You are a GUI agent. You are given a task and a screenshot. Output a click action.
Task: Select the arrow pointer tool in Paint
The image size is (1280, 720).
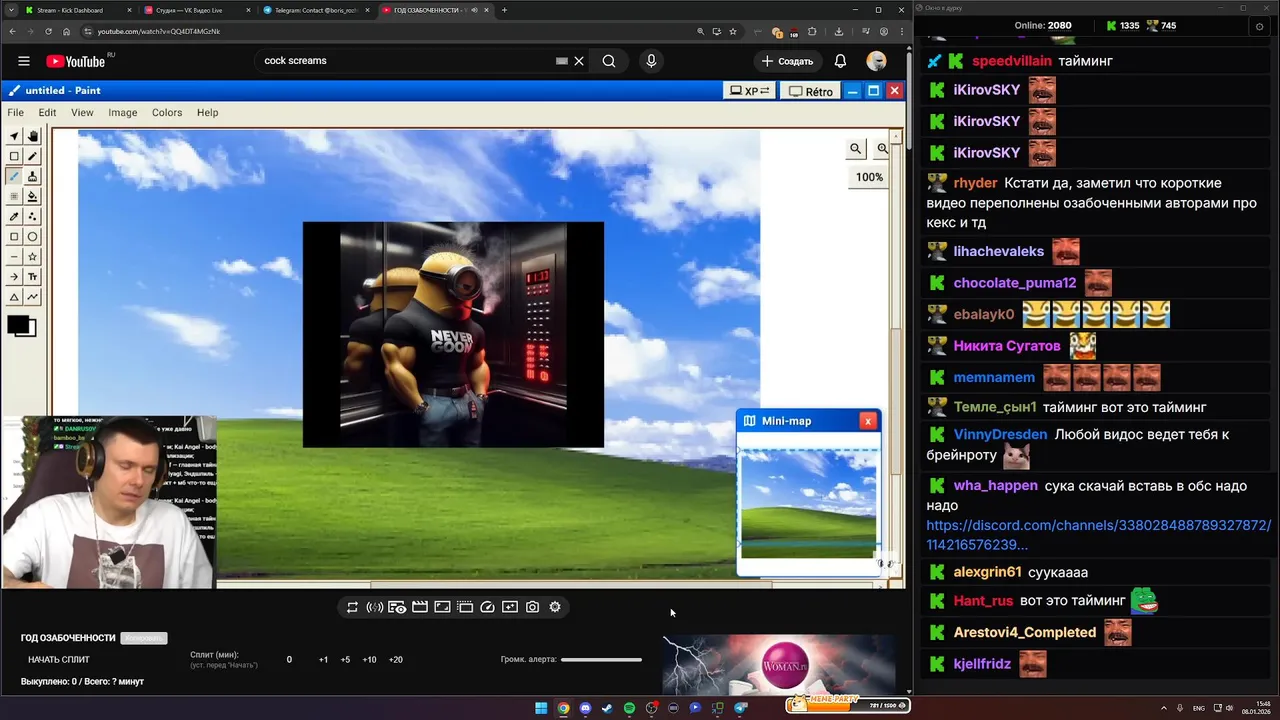click(x=14, y=136)
